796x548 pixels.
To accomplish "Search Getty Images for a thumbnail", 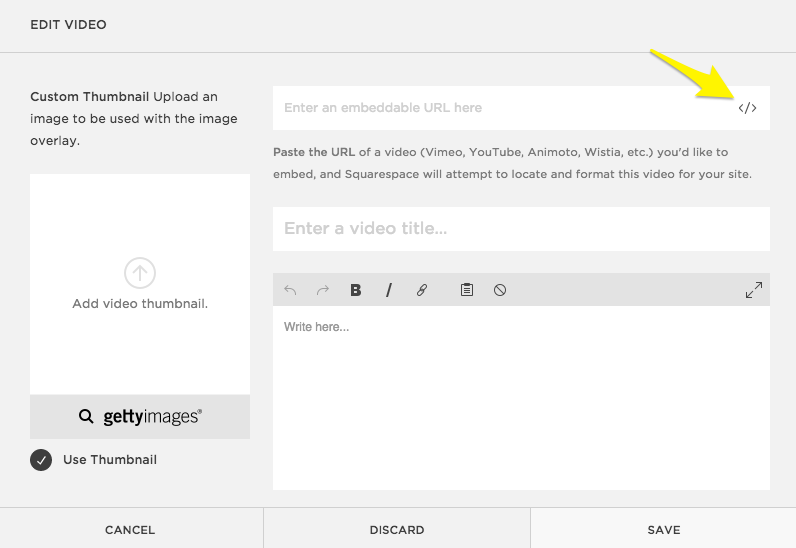I will pyautogui.click(x=140, y=417).
